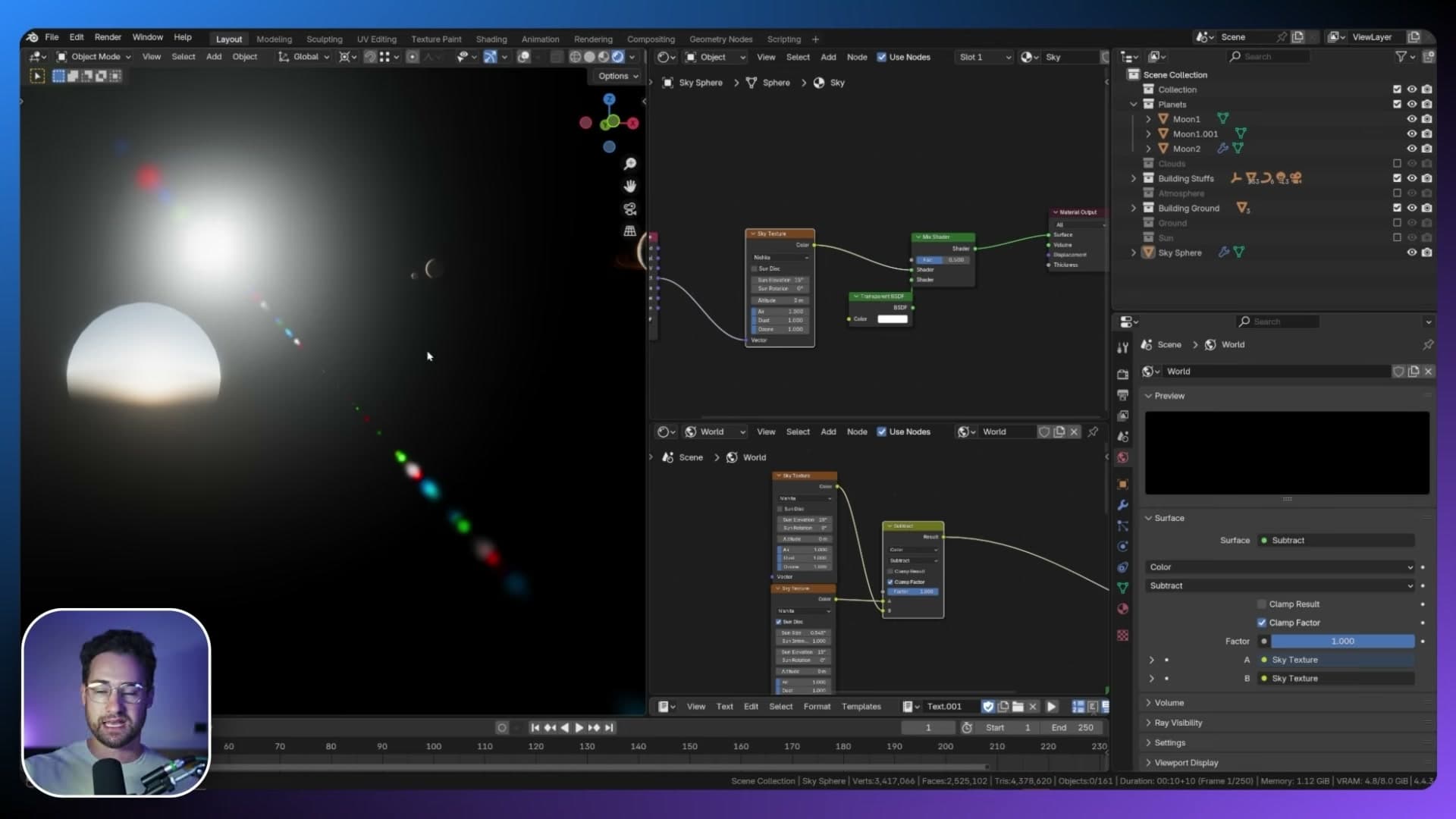This screenshot has height=819, width=1456.
Task: Select the tweak select box tool icon
Action: tap(37, 76)
